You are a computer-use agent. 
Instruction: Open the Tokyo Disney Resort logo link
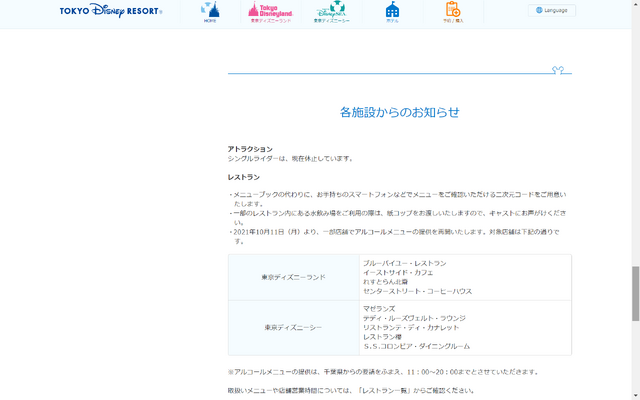pyautogui.click(x=111, y=11)
